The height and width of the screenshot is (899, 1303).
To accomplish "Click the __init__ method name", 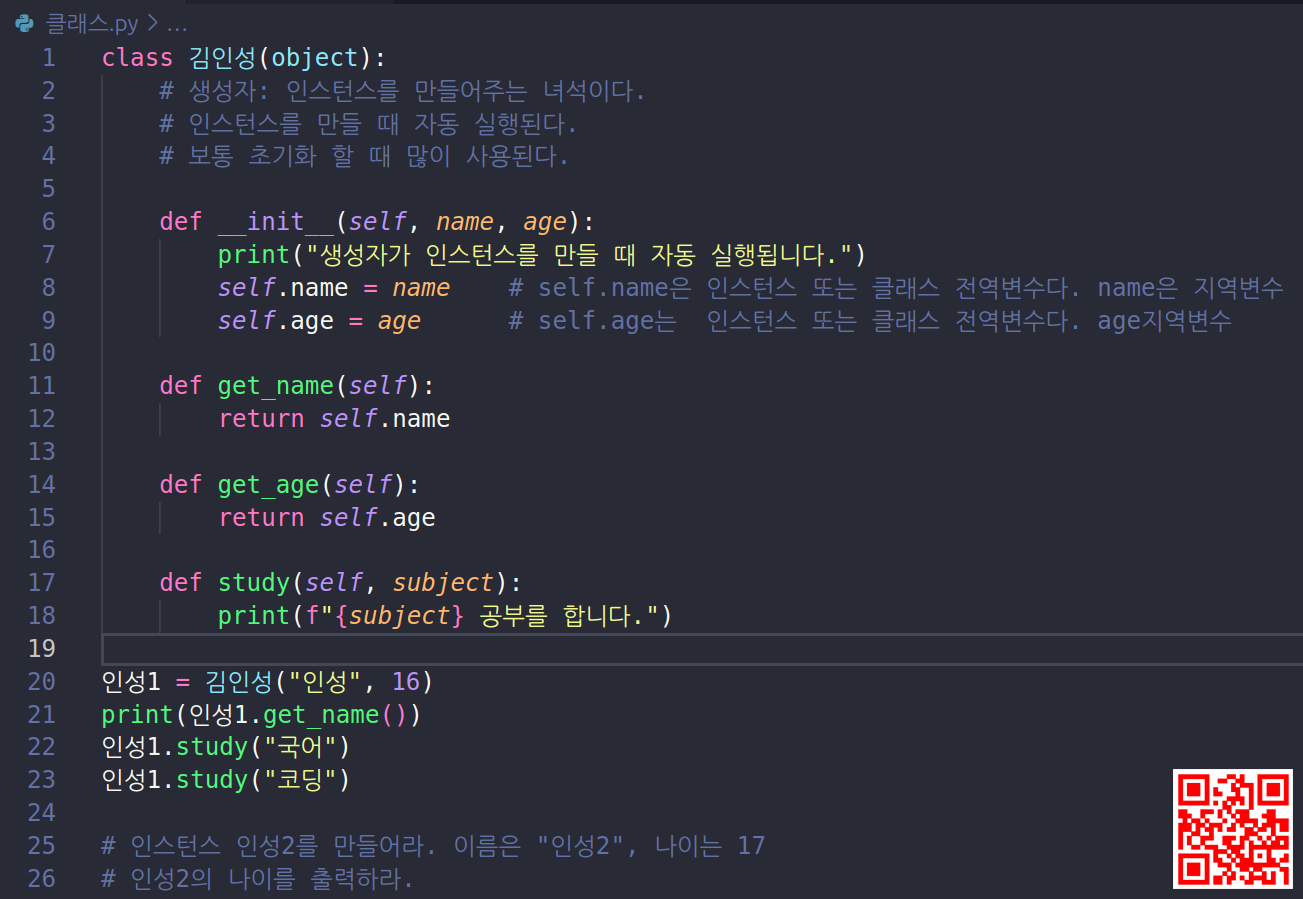I will [x=276, y=222].
